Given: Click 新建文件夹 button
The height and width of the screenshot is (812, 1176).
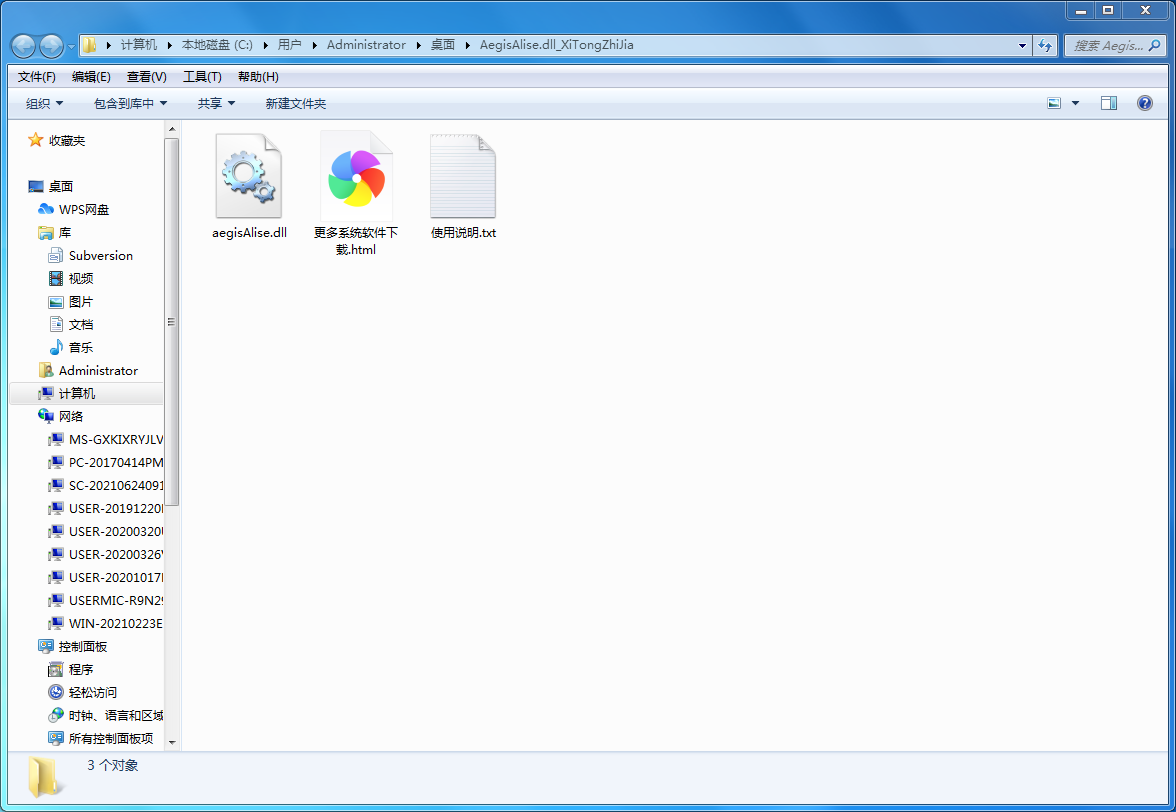Looking at the screenshot, I should [296, 103].
